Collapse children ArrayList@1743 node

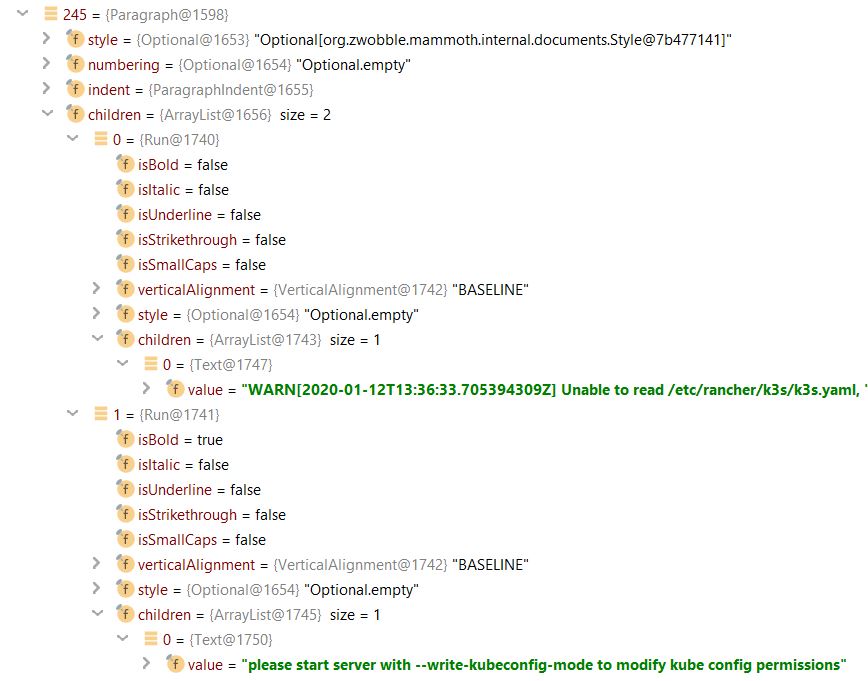97,338
